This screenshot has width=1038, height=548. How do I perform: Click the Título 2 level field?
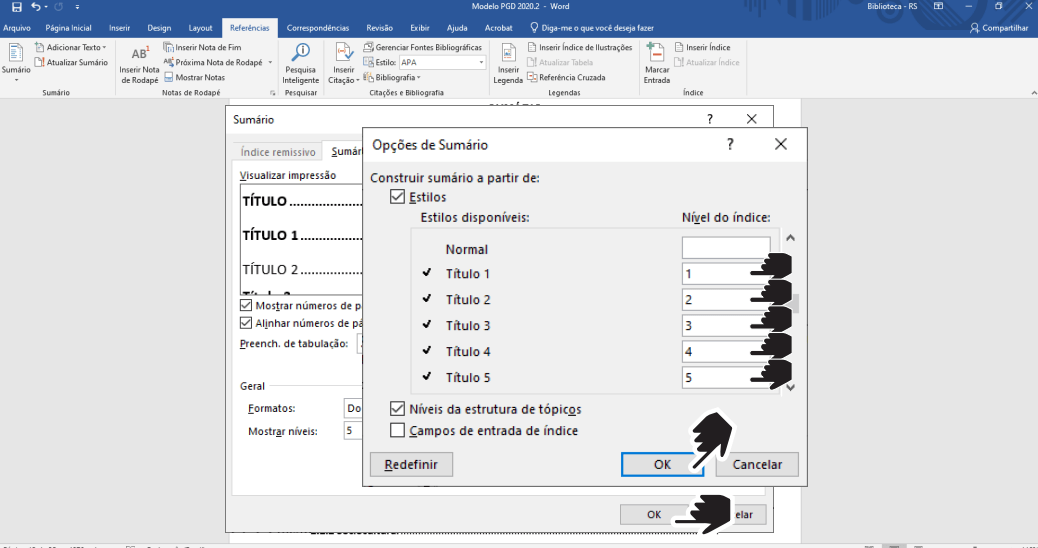coord(726,300)
